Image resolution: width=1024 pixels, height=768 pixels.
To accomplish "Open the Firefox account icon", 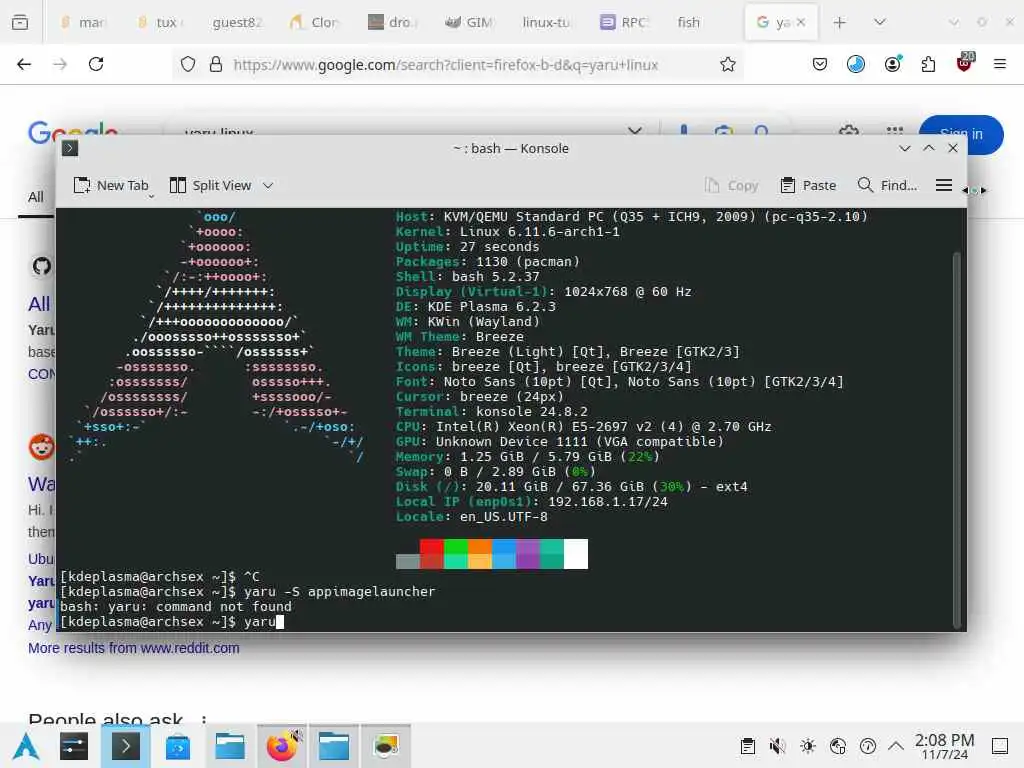I will click(x=893, y=64).
